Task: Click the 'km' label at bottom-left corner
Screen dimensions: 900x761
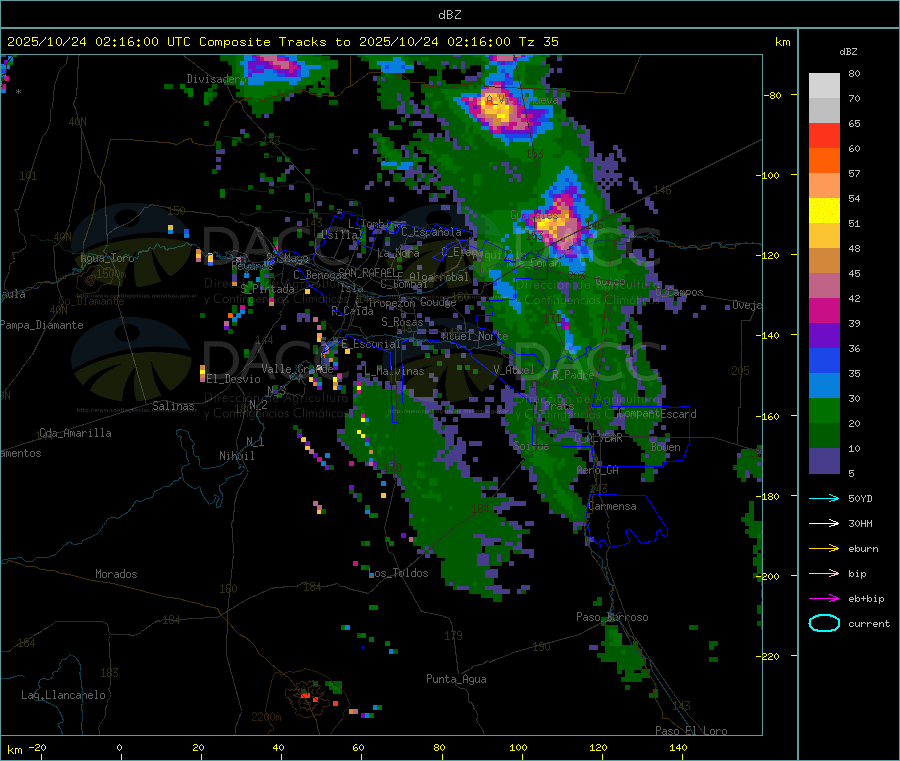Action: [x=14, y=750]
